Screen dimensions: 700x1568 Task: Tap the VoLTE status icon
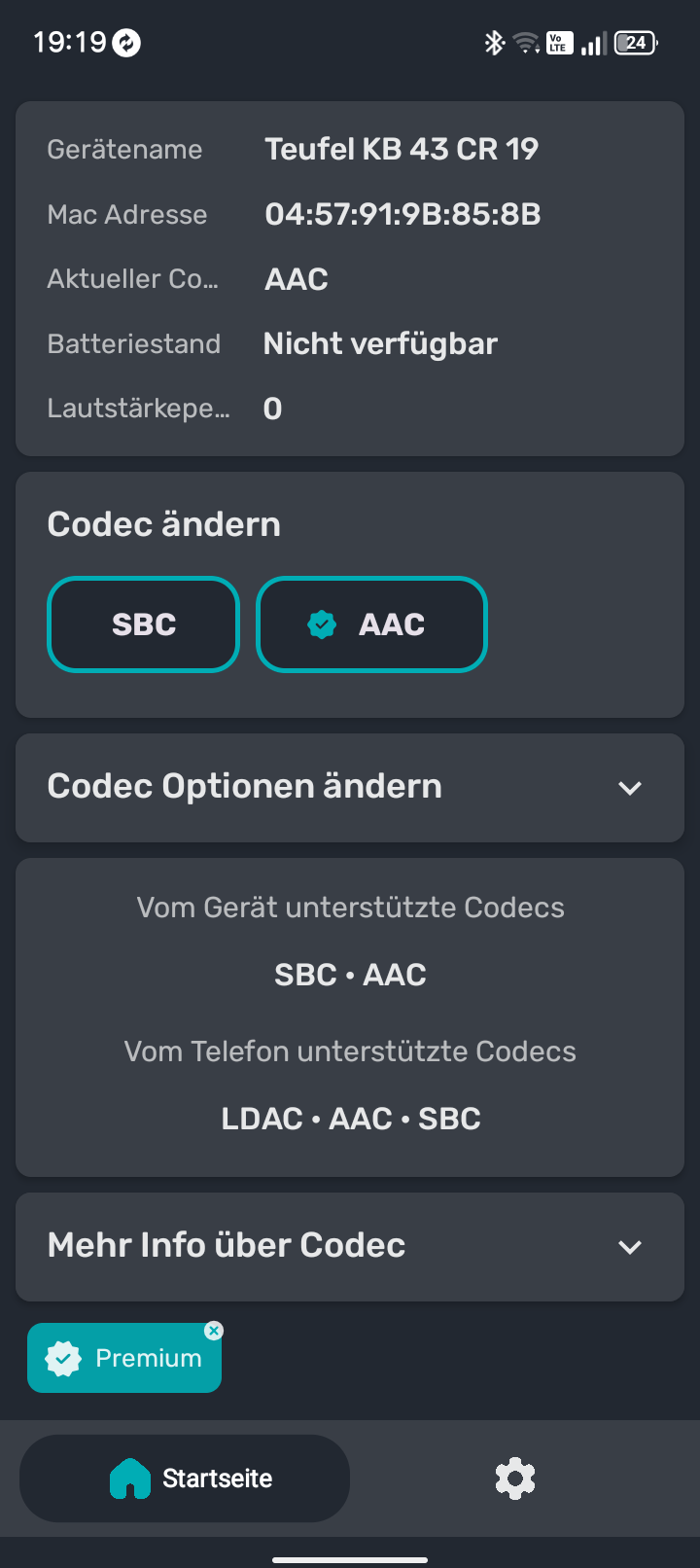[559, 43]
